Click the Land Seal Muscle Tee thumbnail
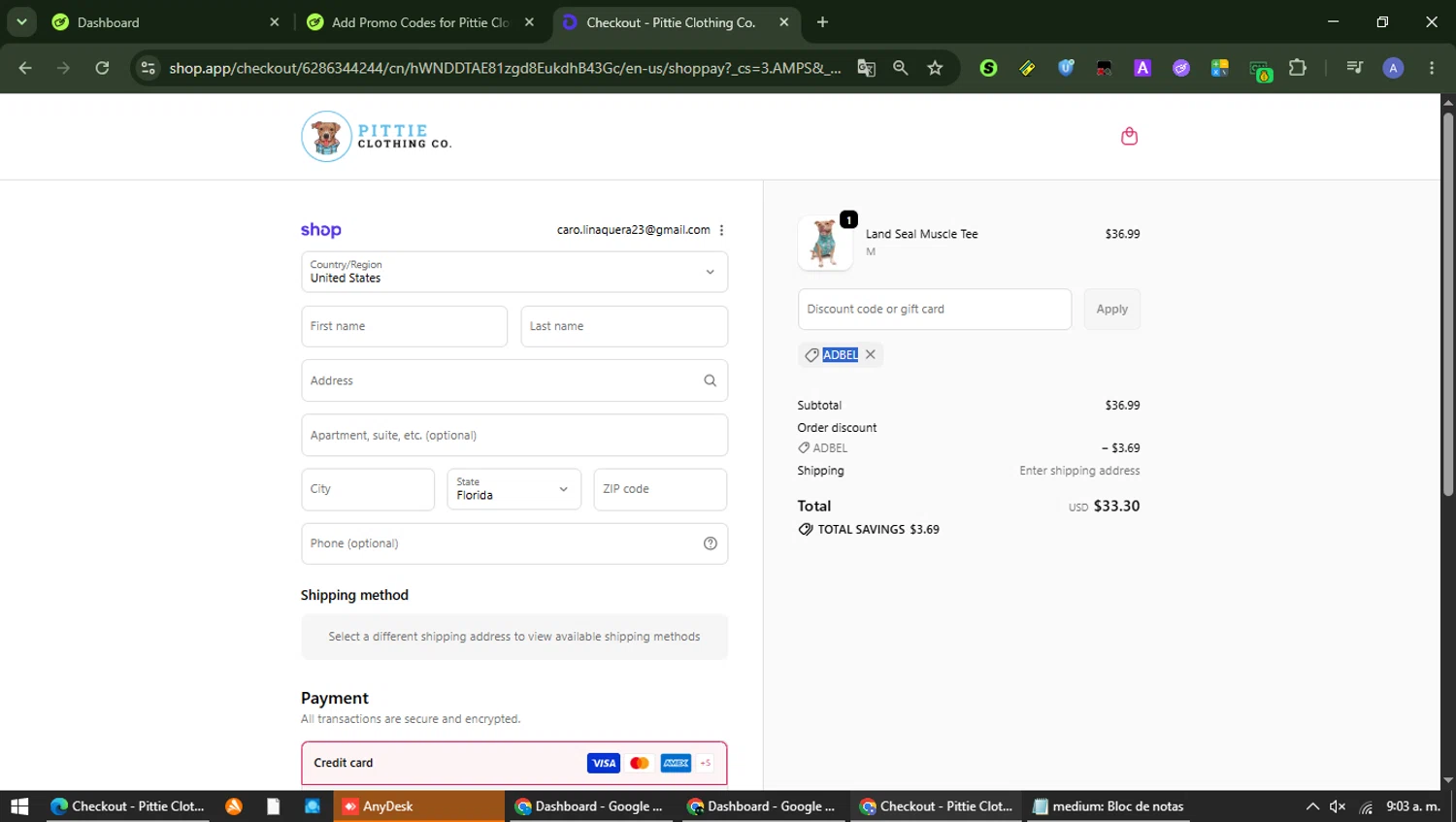 pyautogui.click(x=825, y=243)
